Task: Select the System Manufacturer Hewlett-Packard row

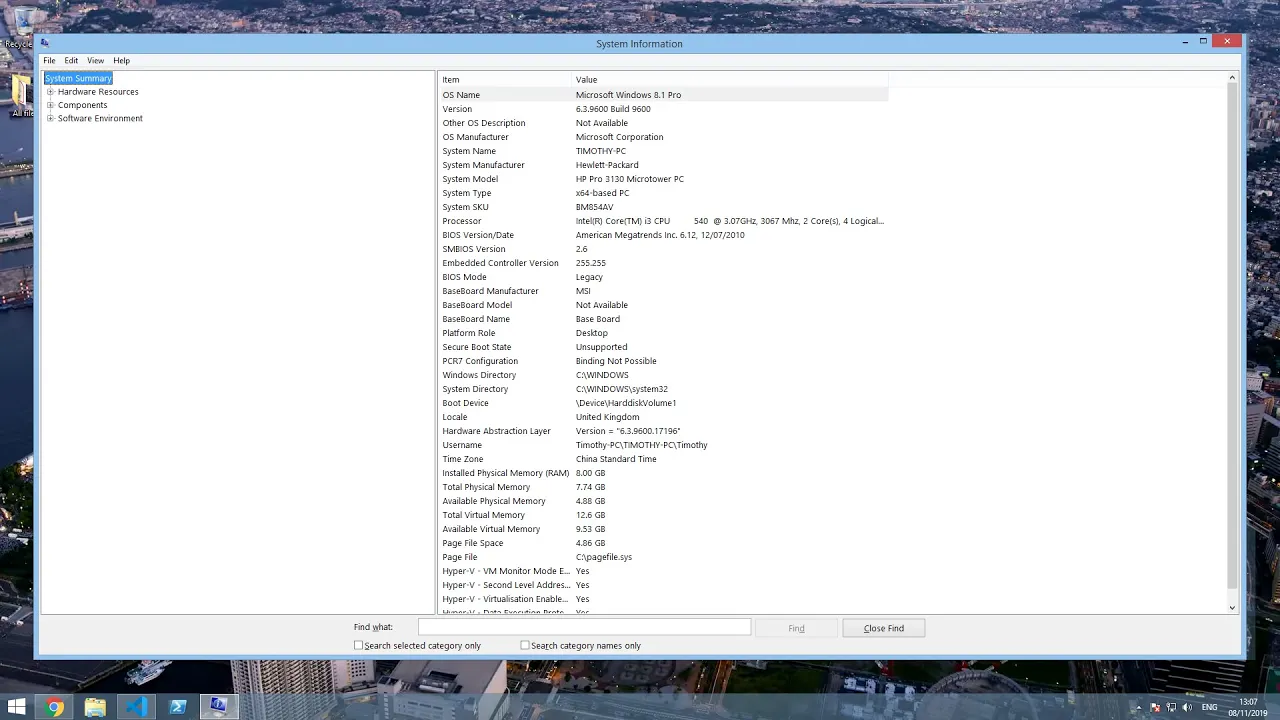Action: coord(663,165)
